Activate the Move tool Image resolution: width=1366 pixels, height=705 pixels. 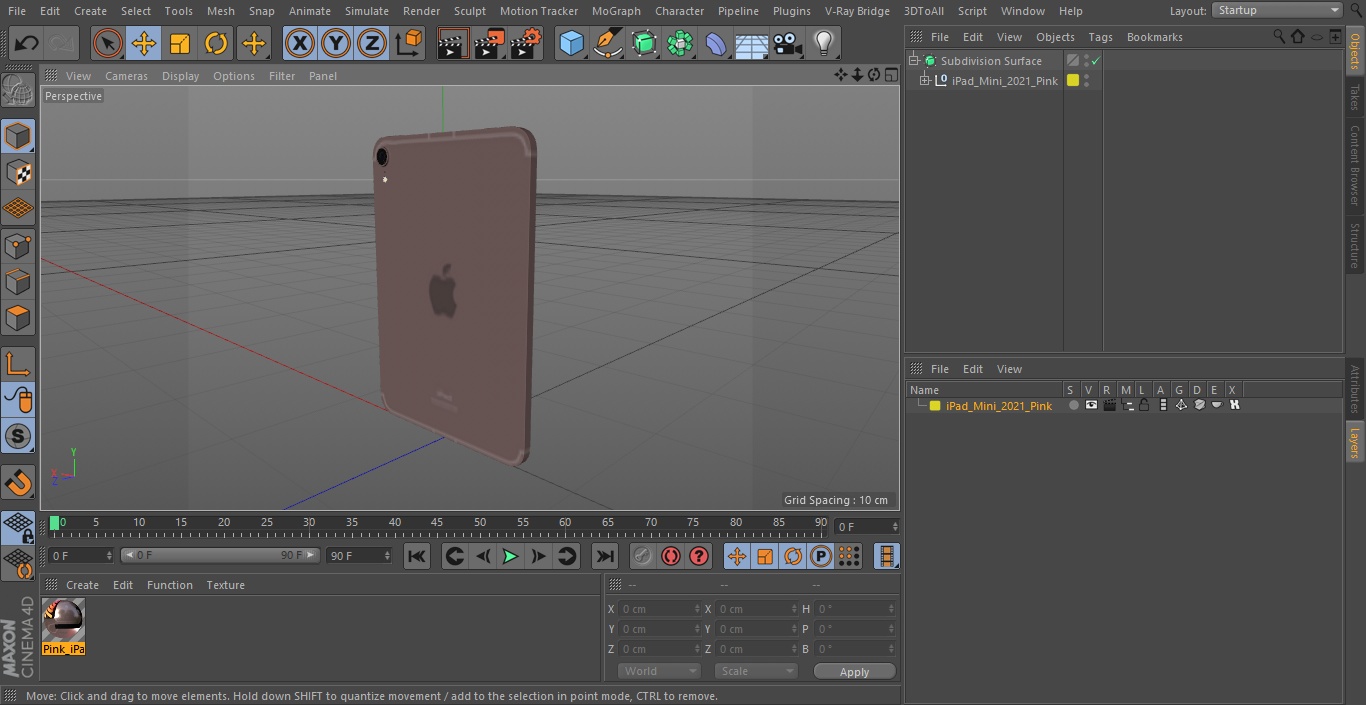click(x=144, y=43)
